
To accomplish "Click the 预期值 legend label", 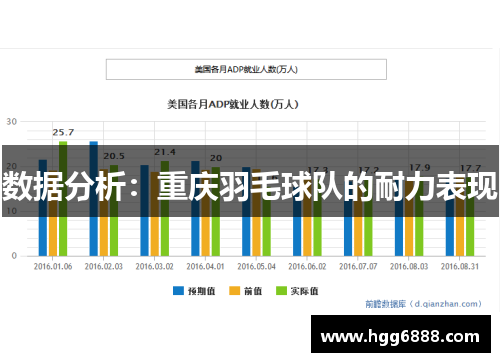I will pyautogui.click(x=201, y=291).
